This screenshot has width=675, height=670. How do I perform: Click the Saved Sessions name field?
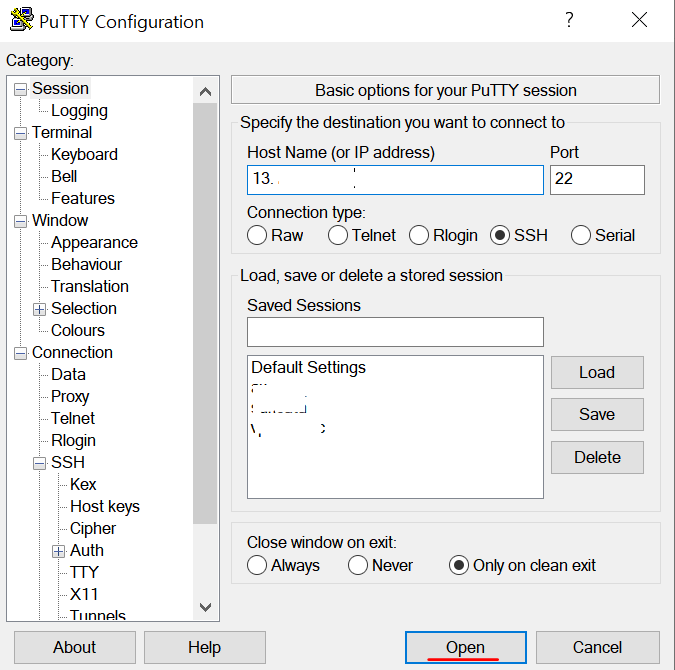[x=395, y=332]
